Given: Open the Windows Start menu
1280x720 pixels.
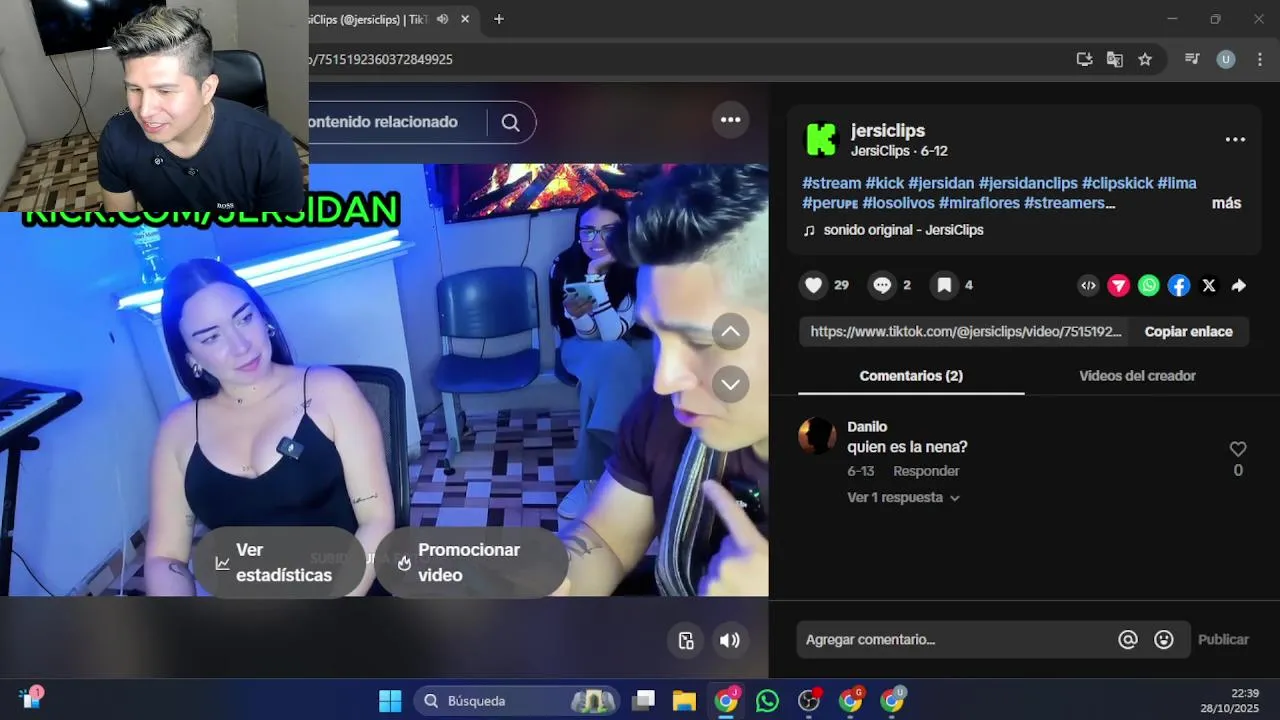Looking at the screenshot, I should pyautogui.click(x=390, y=701).
